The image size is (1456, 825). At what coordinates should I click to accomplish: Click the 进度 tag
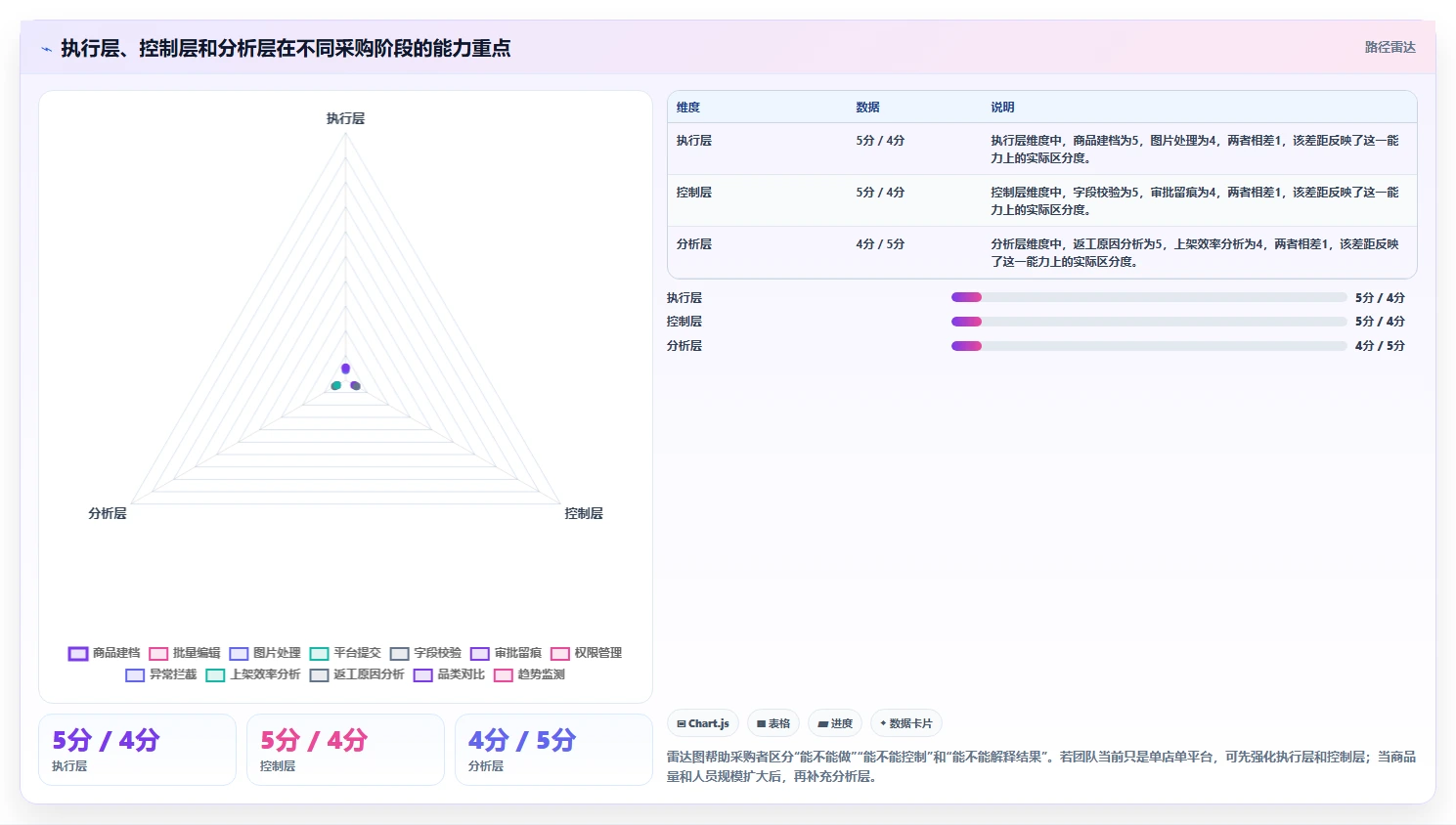coord(835,723)
